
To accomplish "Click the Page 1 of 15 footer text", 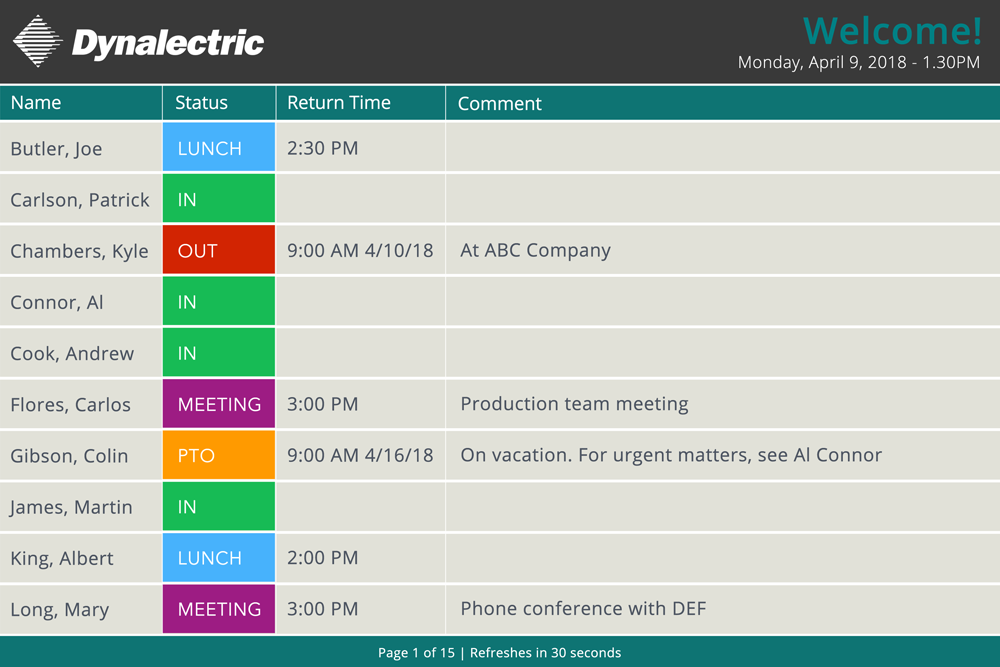I will (x=416, y=652).
